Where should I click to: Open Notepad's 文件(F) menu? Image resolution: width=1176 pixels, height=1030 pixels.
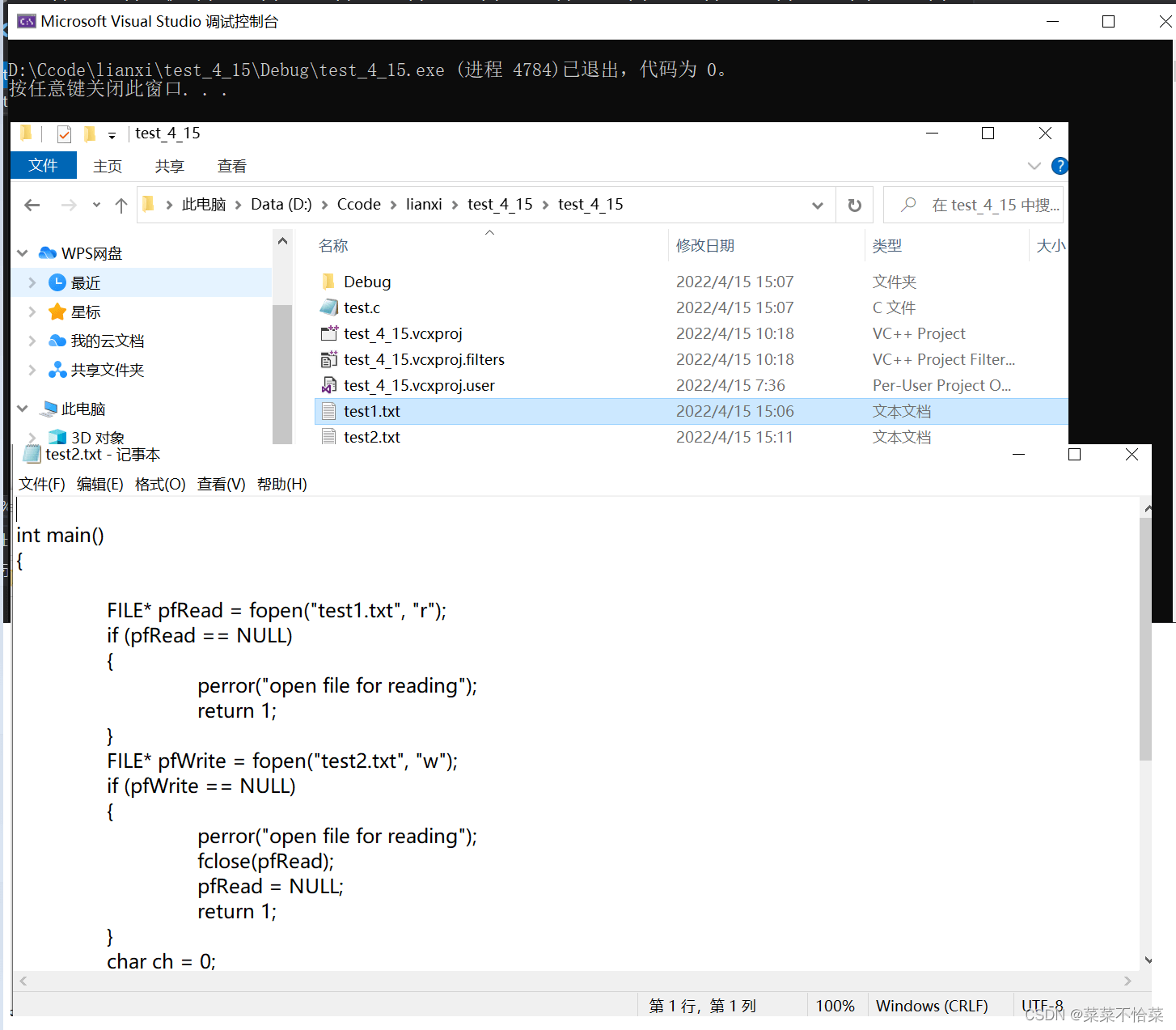41,484
